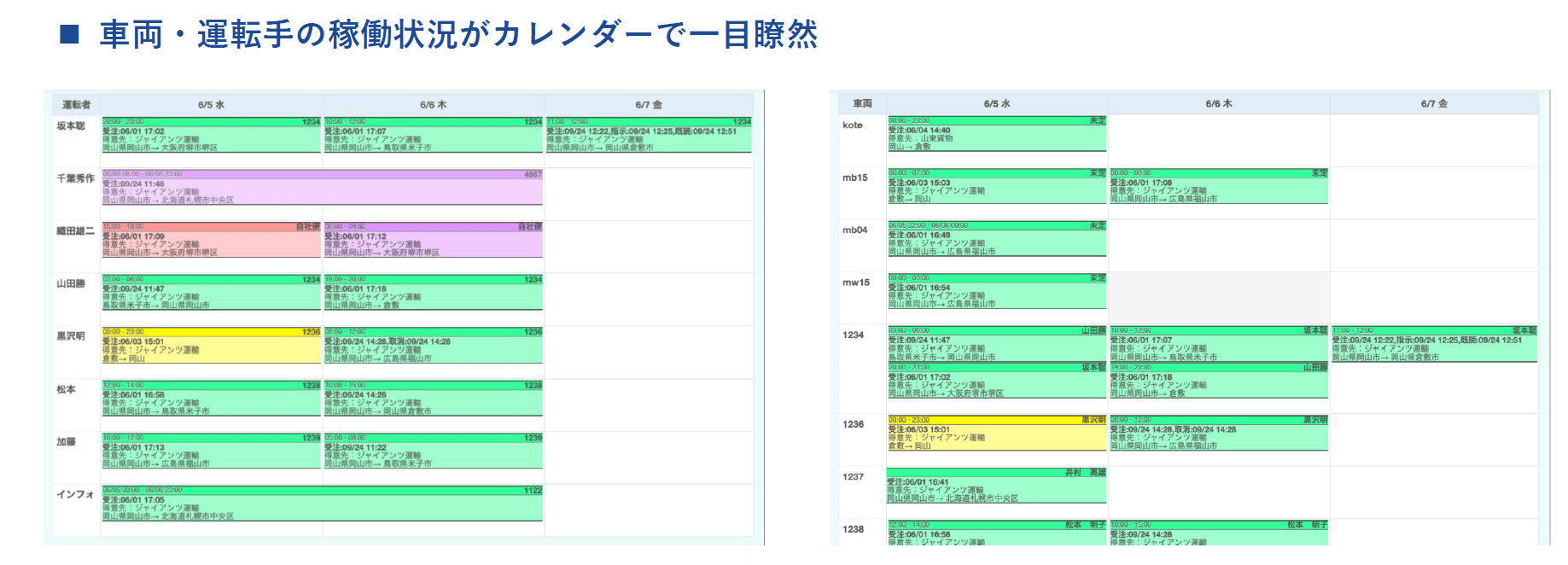This screenshot has width=1568, height=565.
Task: Click 黒沢明's yellow 00:00-23:00 order in driver calendar
Action: coord(211,346)
